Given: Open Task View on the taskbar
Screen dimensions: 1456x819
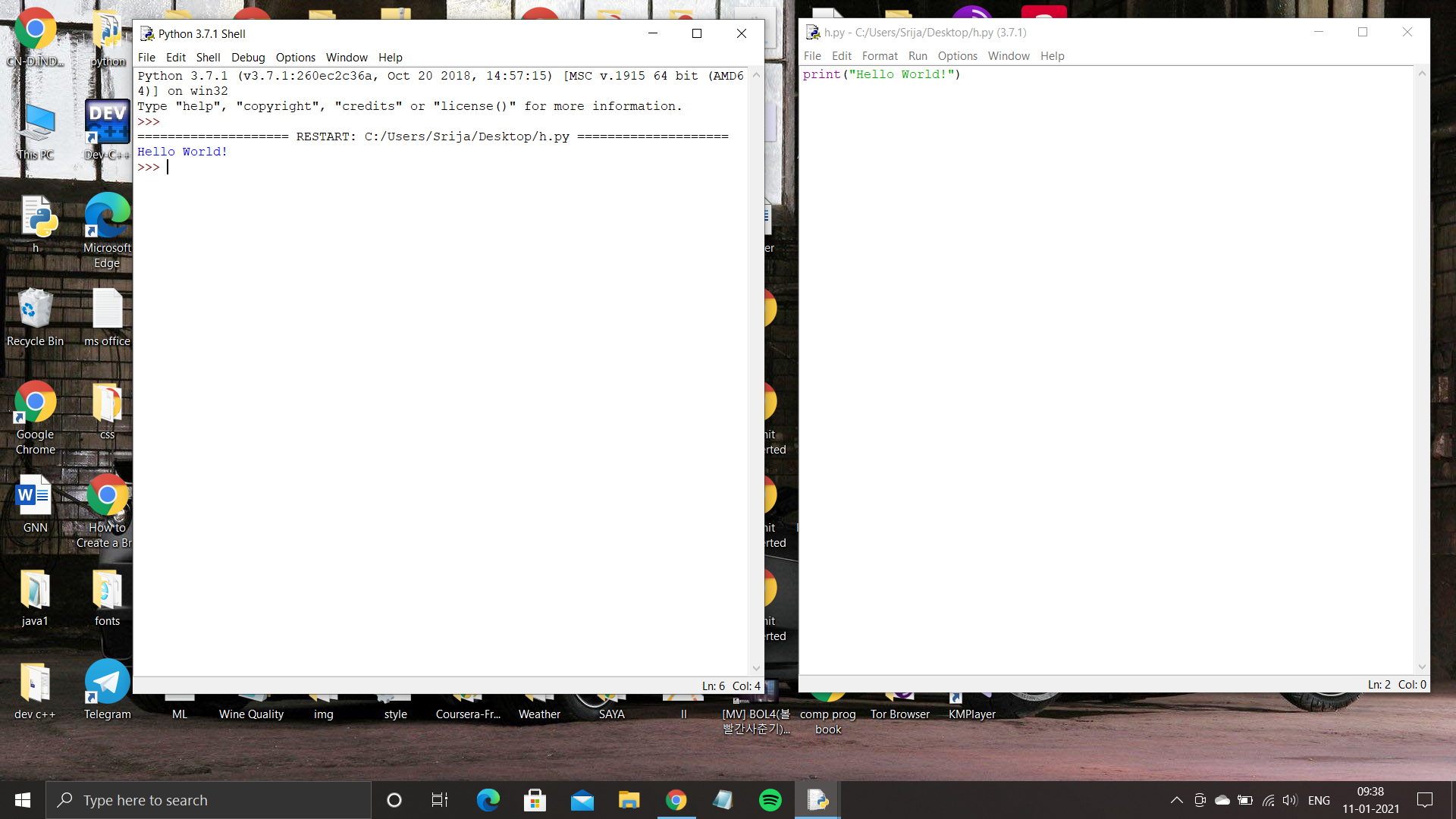Looking at the screenshot, I should pos(440,800).
